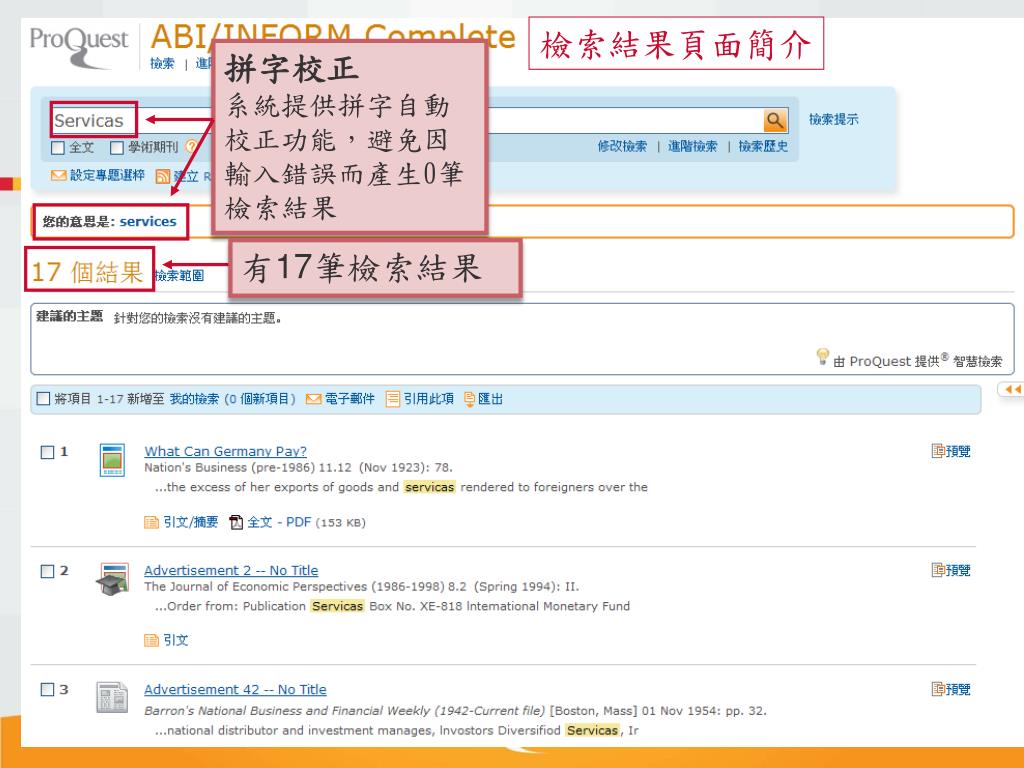
Task: Open the 檢索 menu under ABI/INFORM
Action: coord(162,63)
